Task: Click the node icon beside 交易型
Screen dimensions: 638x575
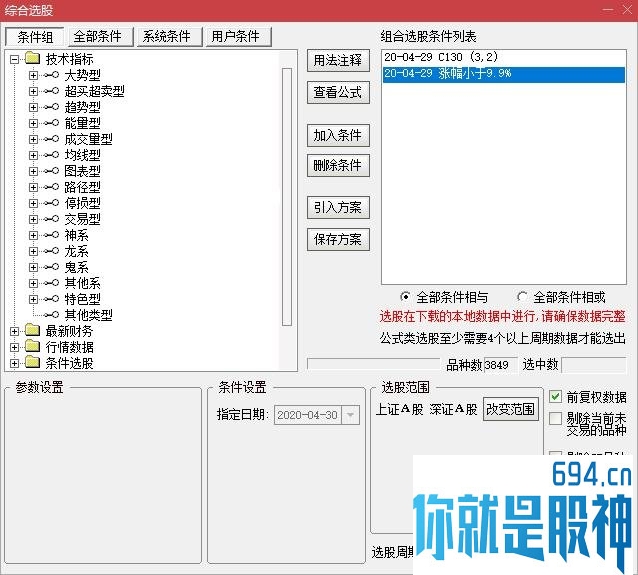Action: 51,219
